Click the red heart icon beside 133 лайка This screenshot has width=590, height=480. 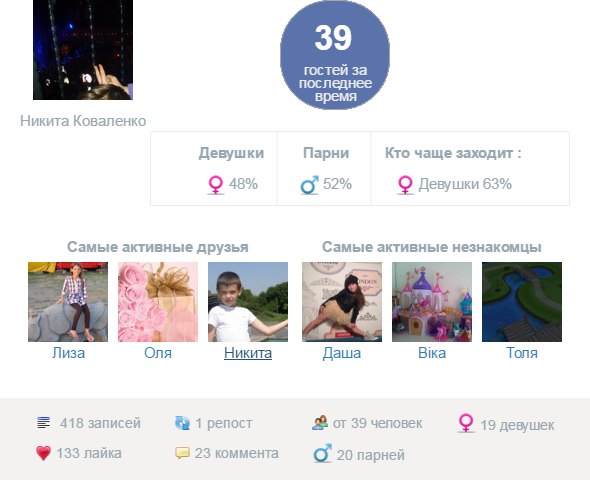(43, 453)
